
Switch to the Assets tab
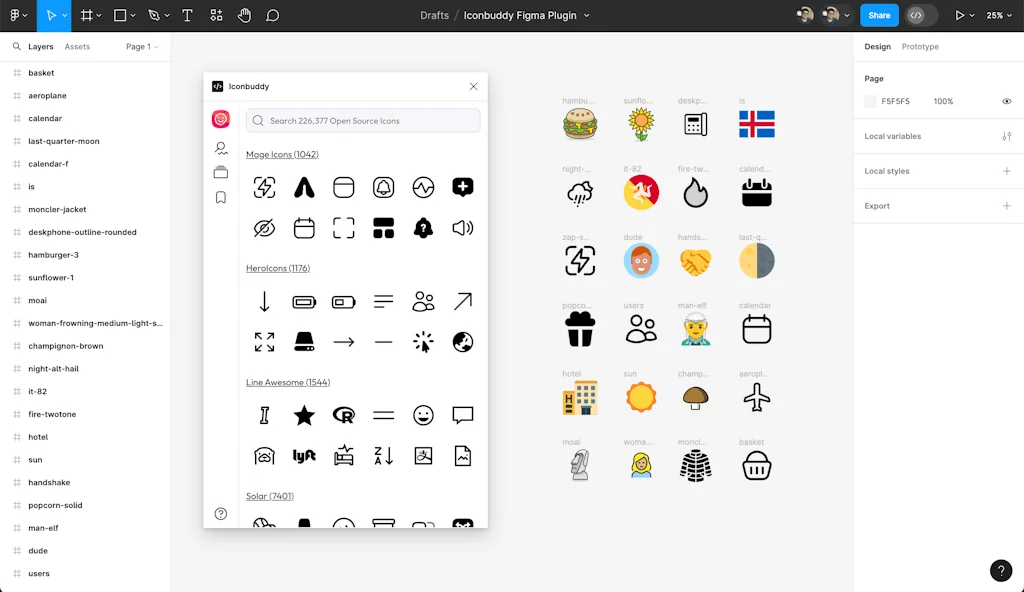point(79,46)
